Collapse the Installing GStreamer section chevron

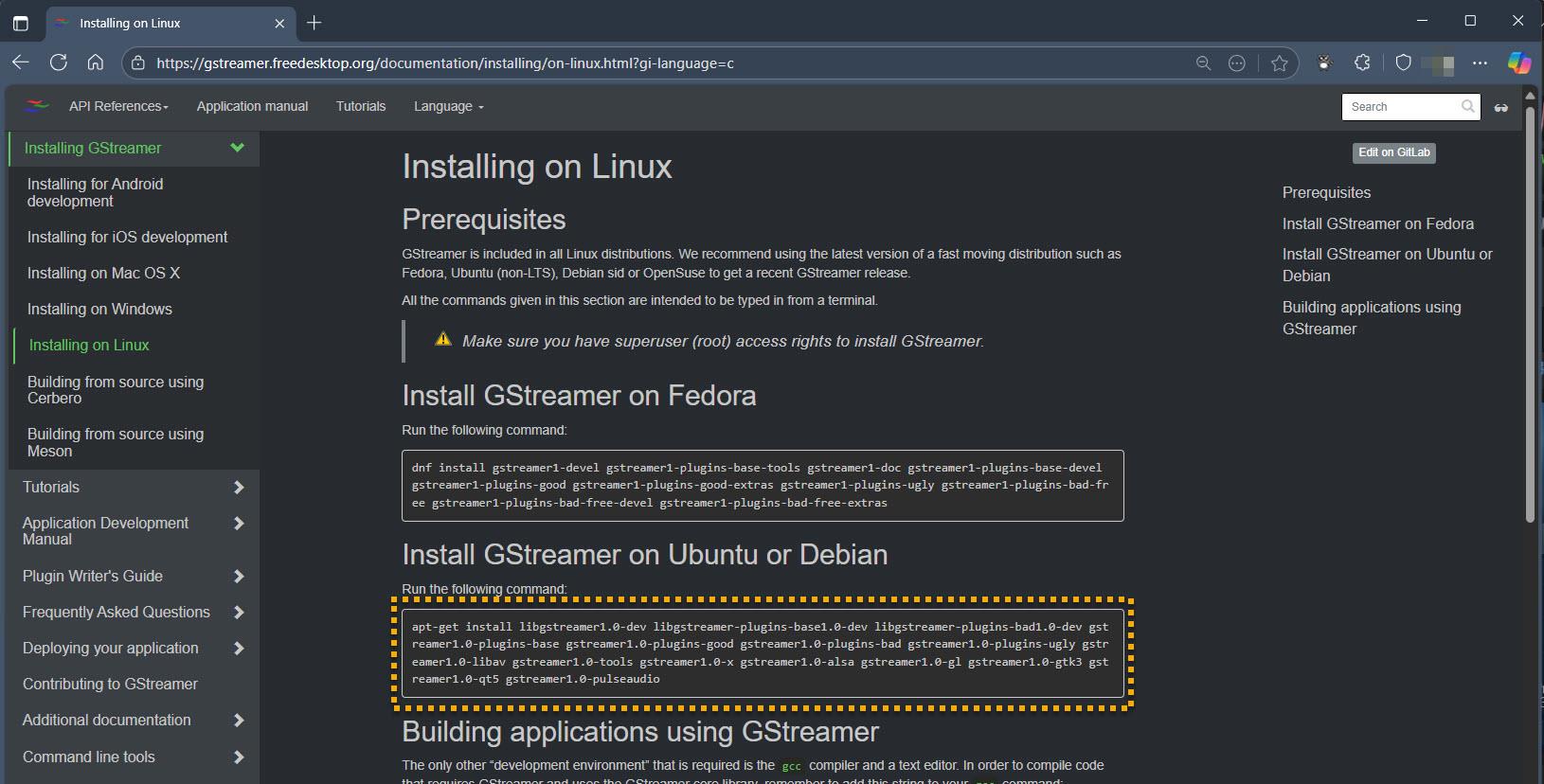click(x=237, y=148)
